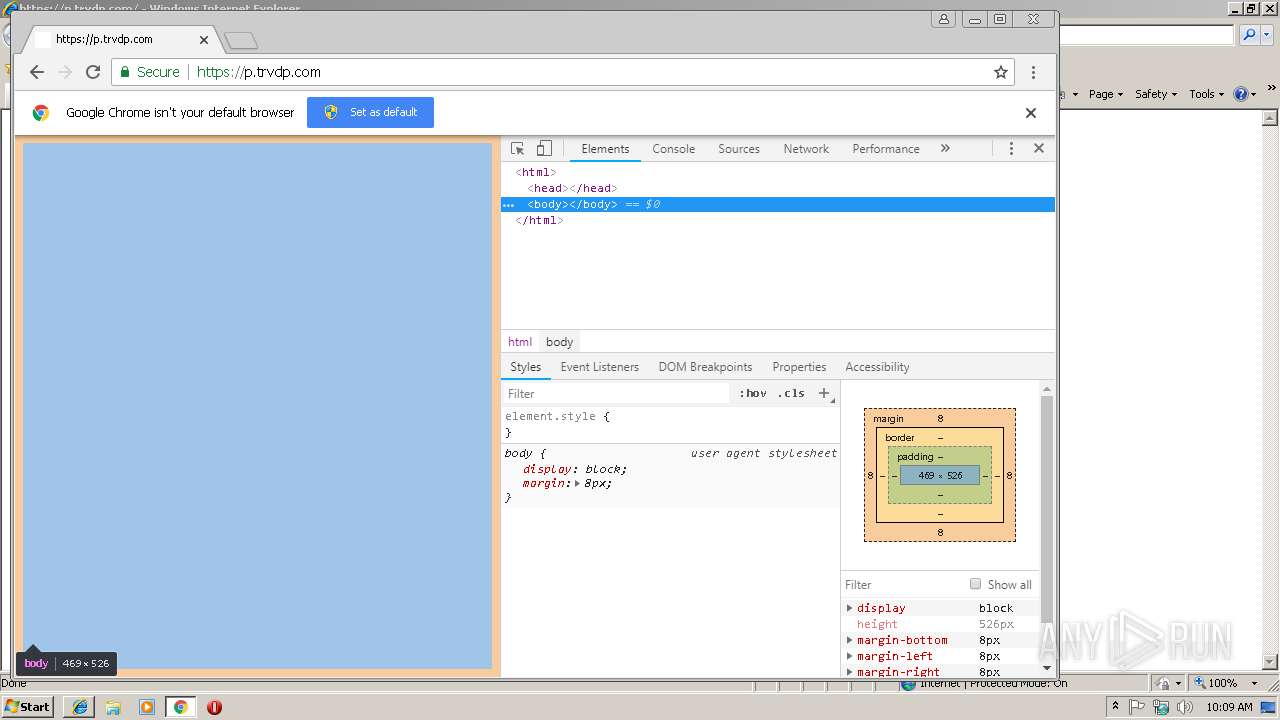
Task: Expand the margin shorthand triangle in body rule
Action: point(577,484)
